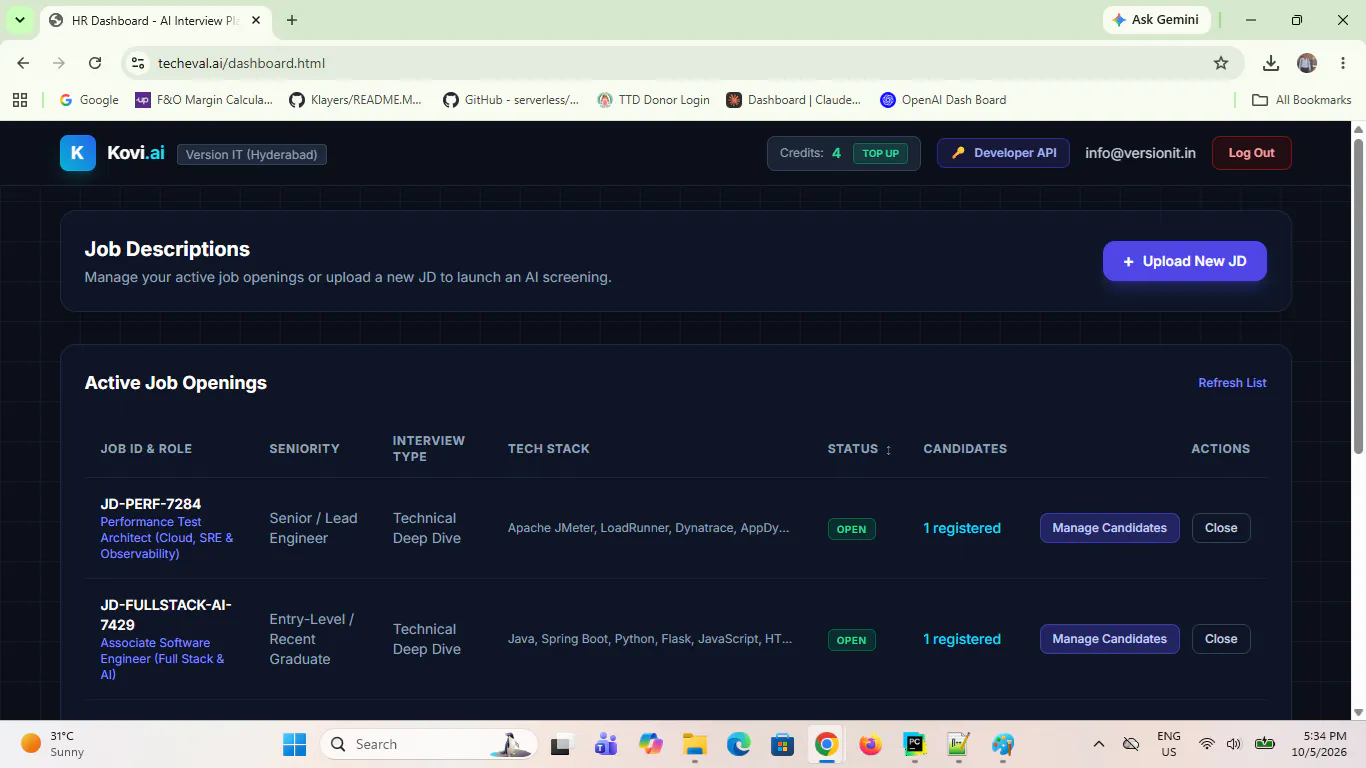Open Notepad++ from the taskbar
The height and width of the screenshot is (768, 1366).
pyautogui.click(x=958, y=744)
